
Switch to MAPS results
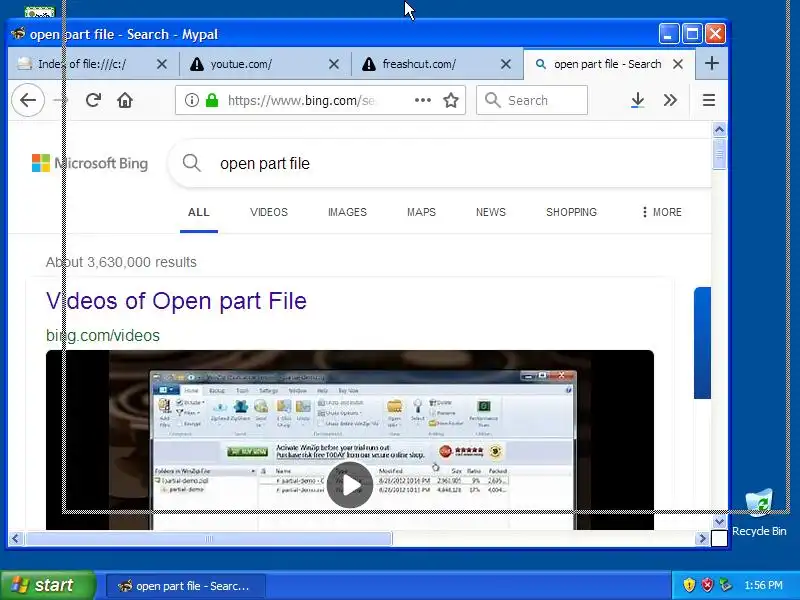coord(421,212)
